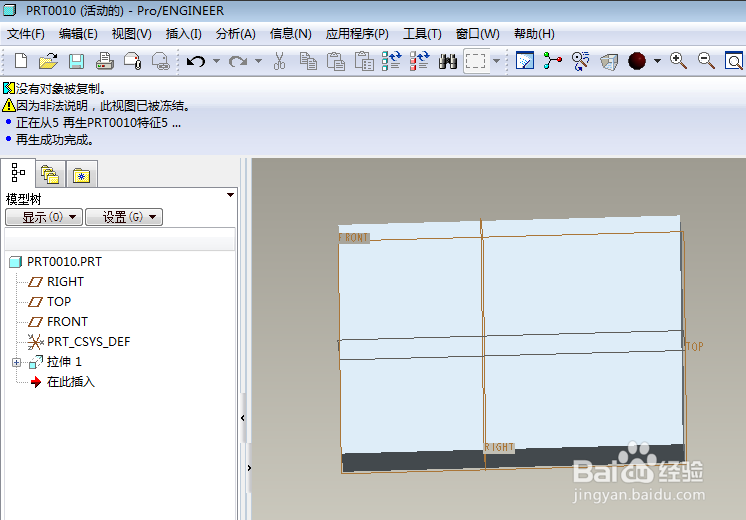This screenshot has width=746, height=520.
Task: Activate the selection box tool
Action: [x=476, y=61]
